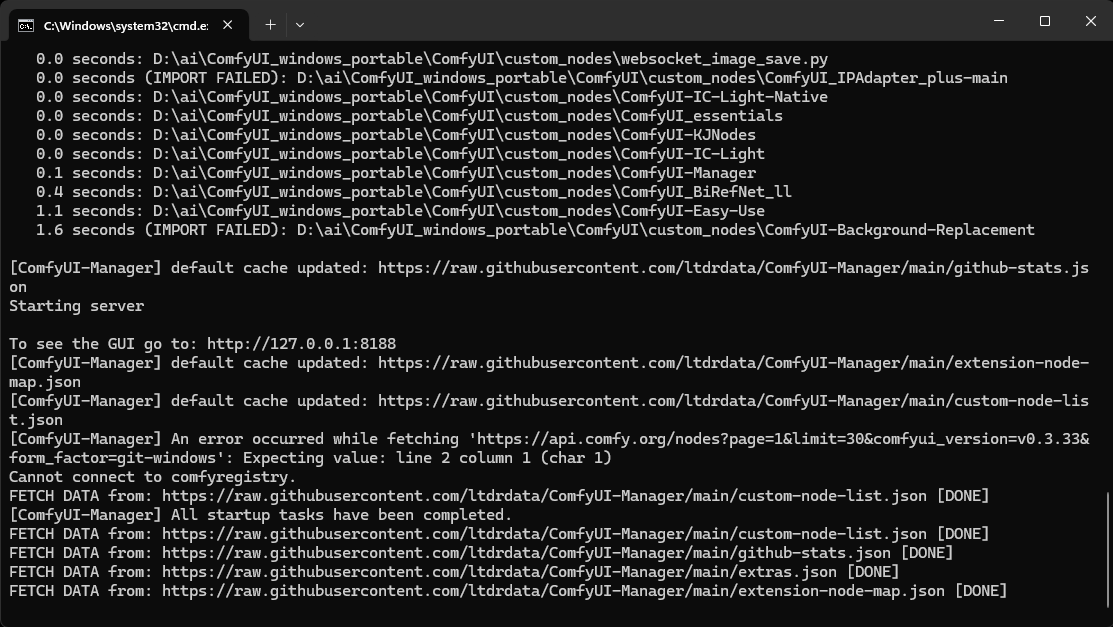
Task: Open github-stats.json URL in the cache updated line
Action: click(x=732, y=268)
